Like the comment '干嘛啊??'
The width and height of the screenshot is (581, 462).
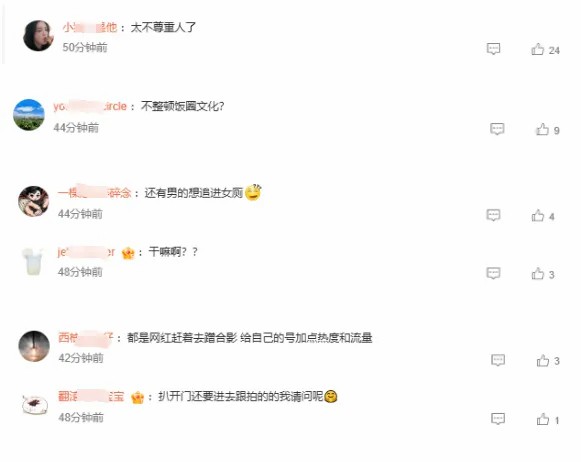point(538,274)
